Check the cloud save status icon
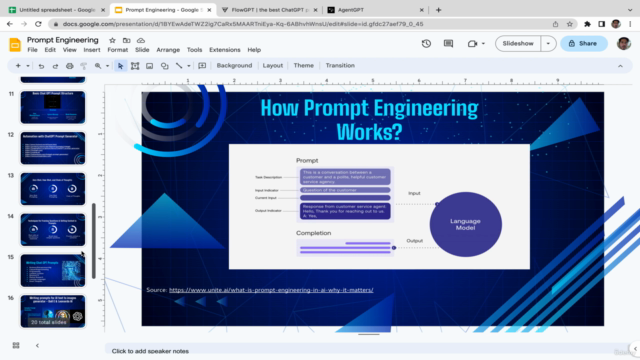The image size is (640, 360). tap(141, 40)
